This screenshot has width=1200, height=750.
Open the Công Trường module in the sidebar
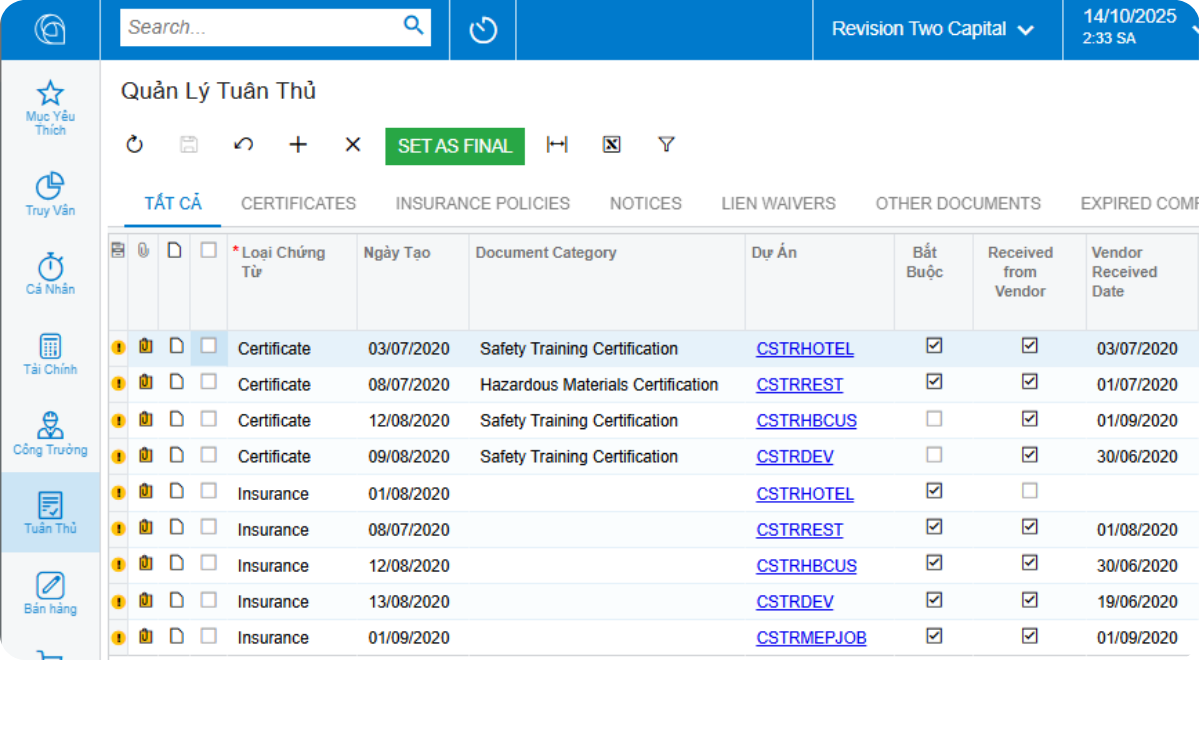point(50,434)
